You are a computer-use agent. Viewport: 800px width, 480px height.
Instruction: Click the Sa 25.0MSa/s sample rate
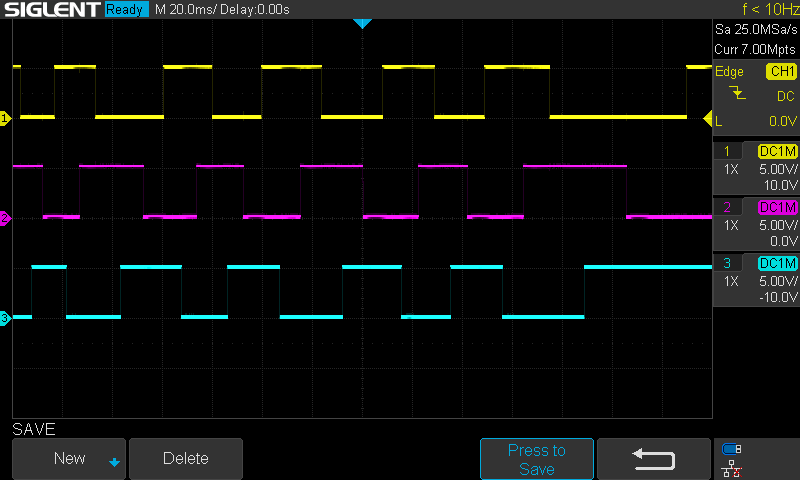tap(756, 30)
